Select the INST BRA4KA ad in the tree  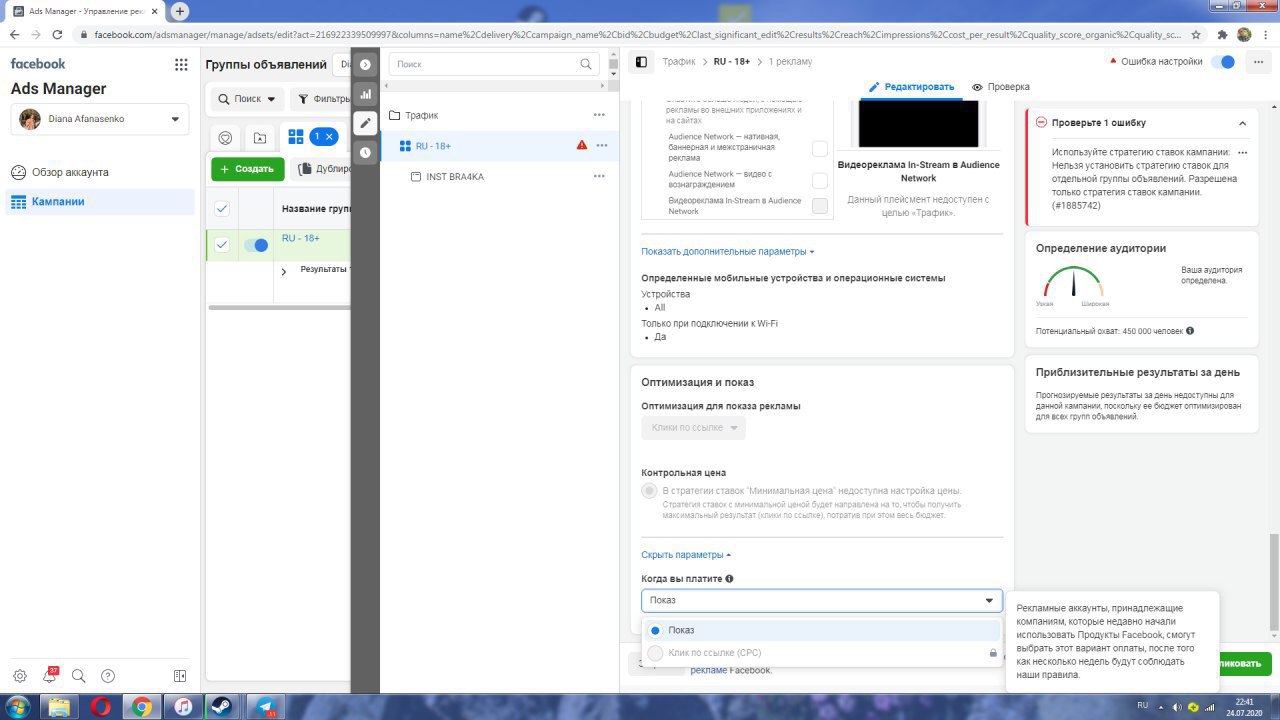455,176
